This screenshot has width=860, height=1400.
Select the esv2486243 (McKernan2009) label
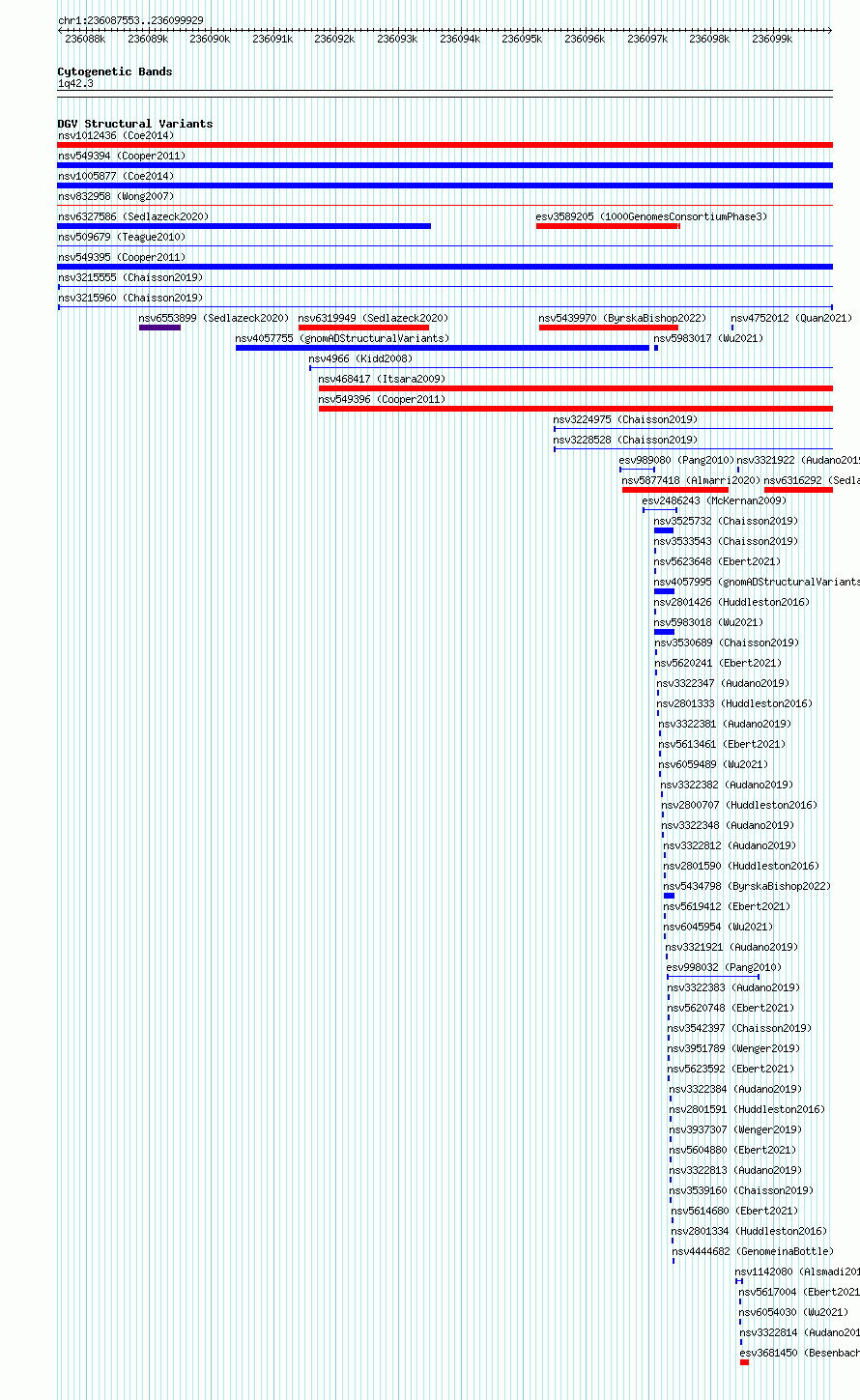pos(715,500)
